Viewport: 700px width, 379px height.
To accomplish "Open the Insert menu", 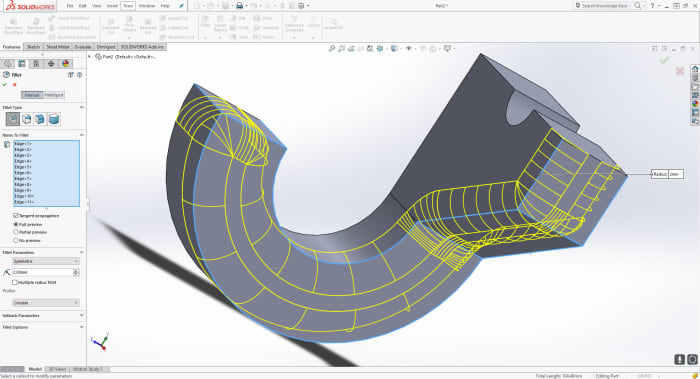I will pos(112,6).
